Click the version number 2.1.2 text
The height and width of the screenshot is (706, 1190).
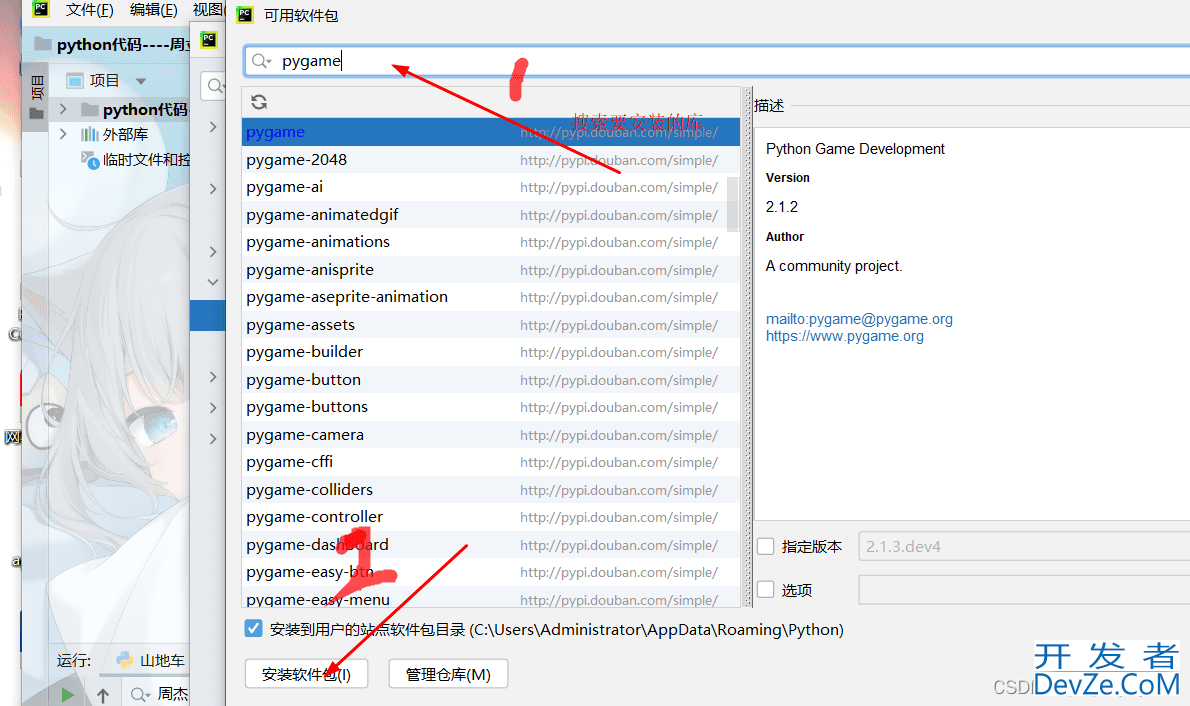click(782, 206)
